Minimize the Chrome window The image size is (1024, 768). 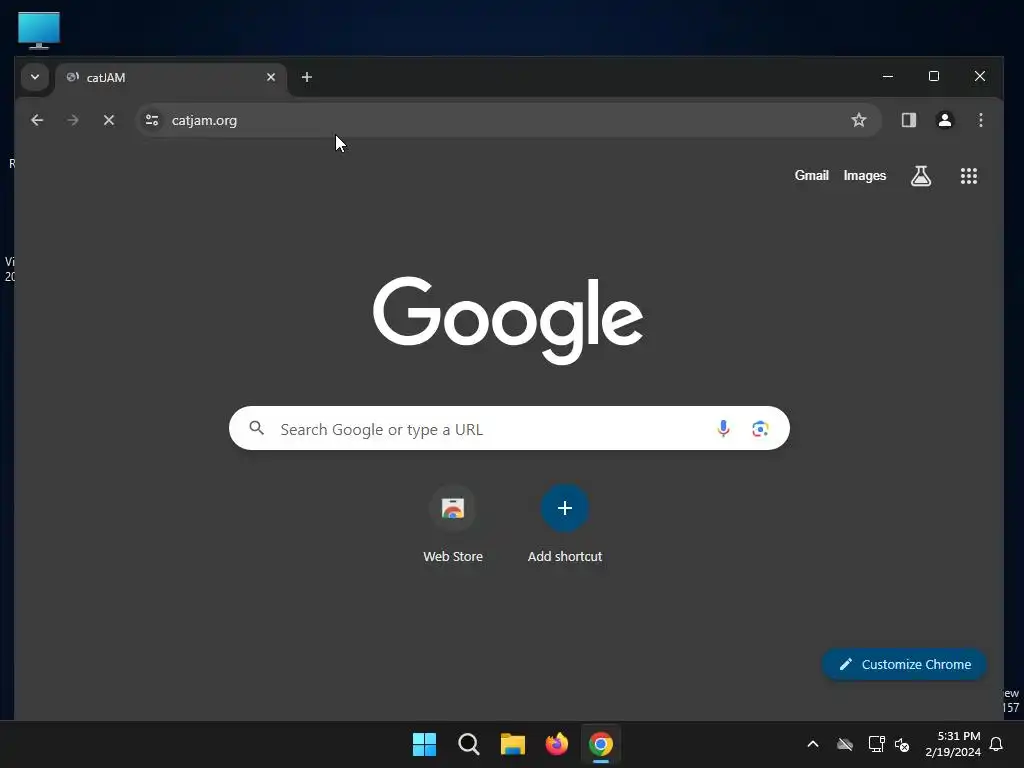888,76
